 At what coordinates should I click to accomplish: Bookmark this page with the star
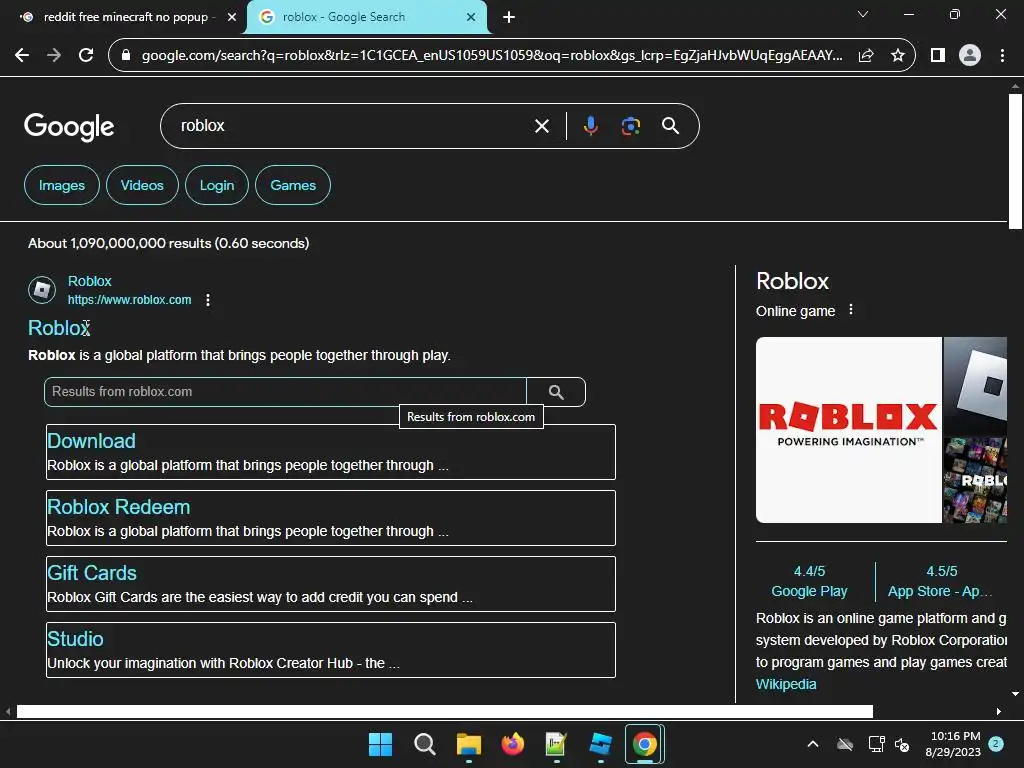click(898, 56)
